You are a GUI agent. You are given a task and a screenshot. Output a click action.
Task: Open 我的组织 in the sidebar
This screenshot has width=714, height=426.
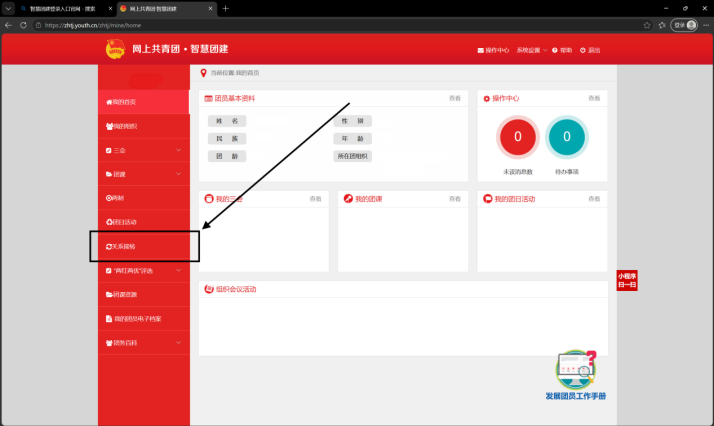[x=143, y=126]
